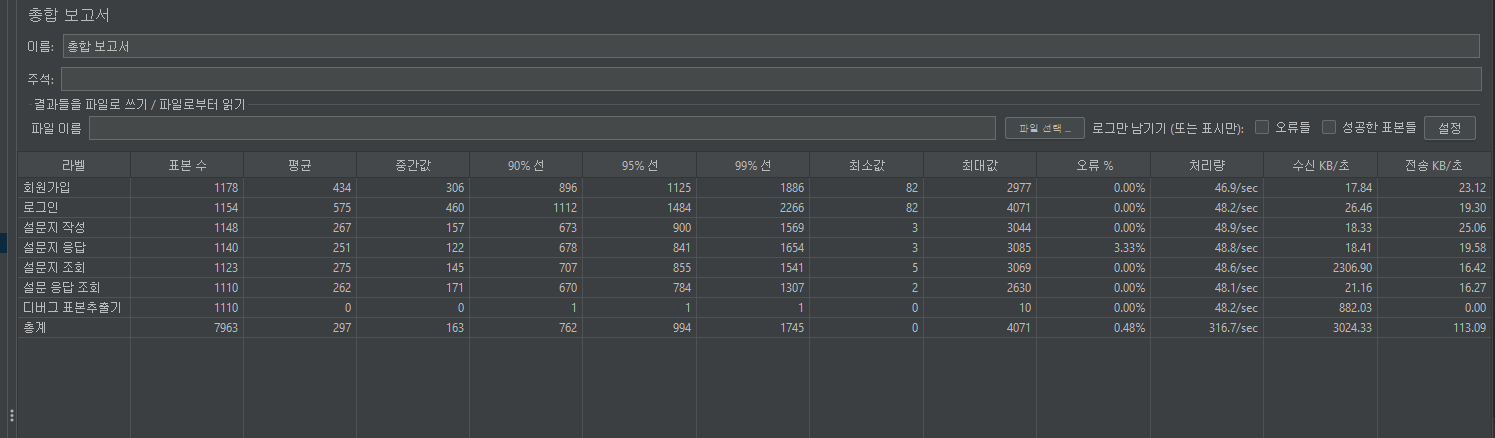Click total sent KB value 113.09

click(x=1470, y=327)
